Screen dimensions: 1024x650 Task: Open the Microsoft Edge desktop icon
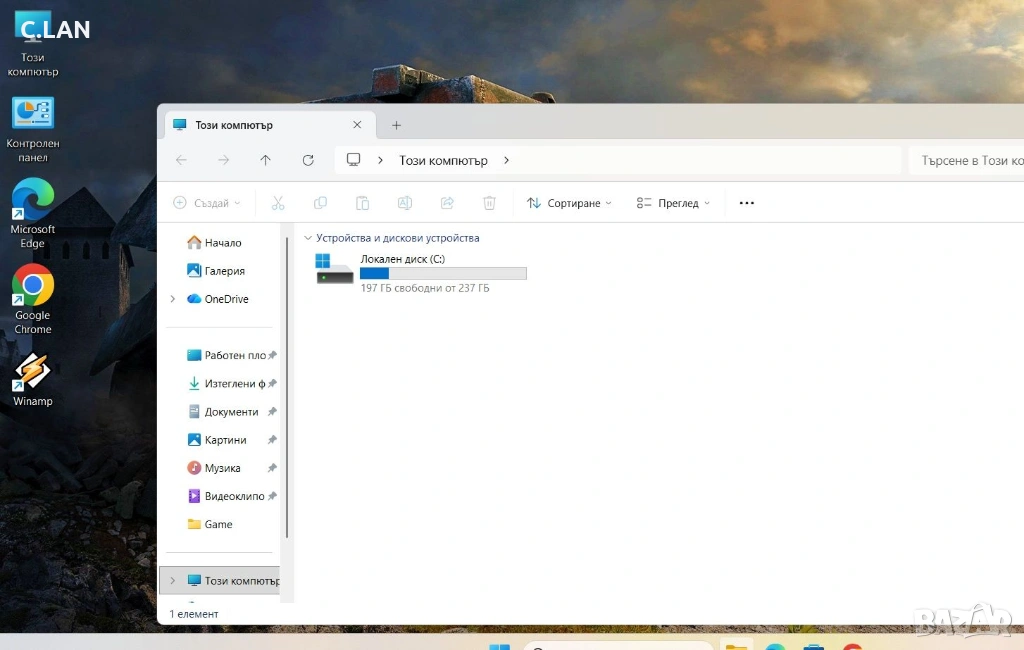click(32, 211)
